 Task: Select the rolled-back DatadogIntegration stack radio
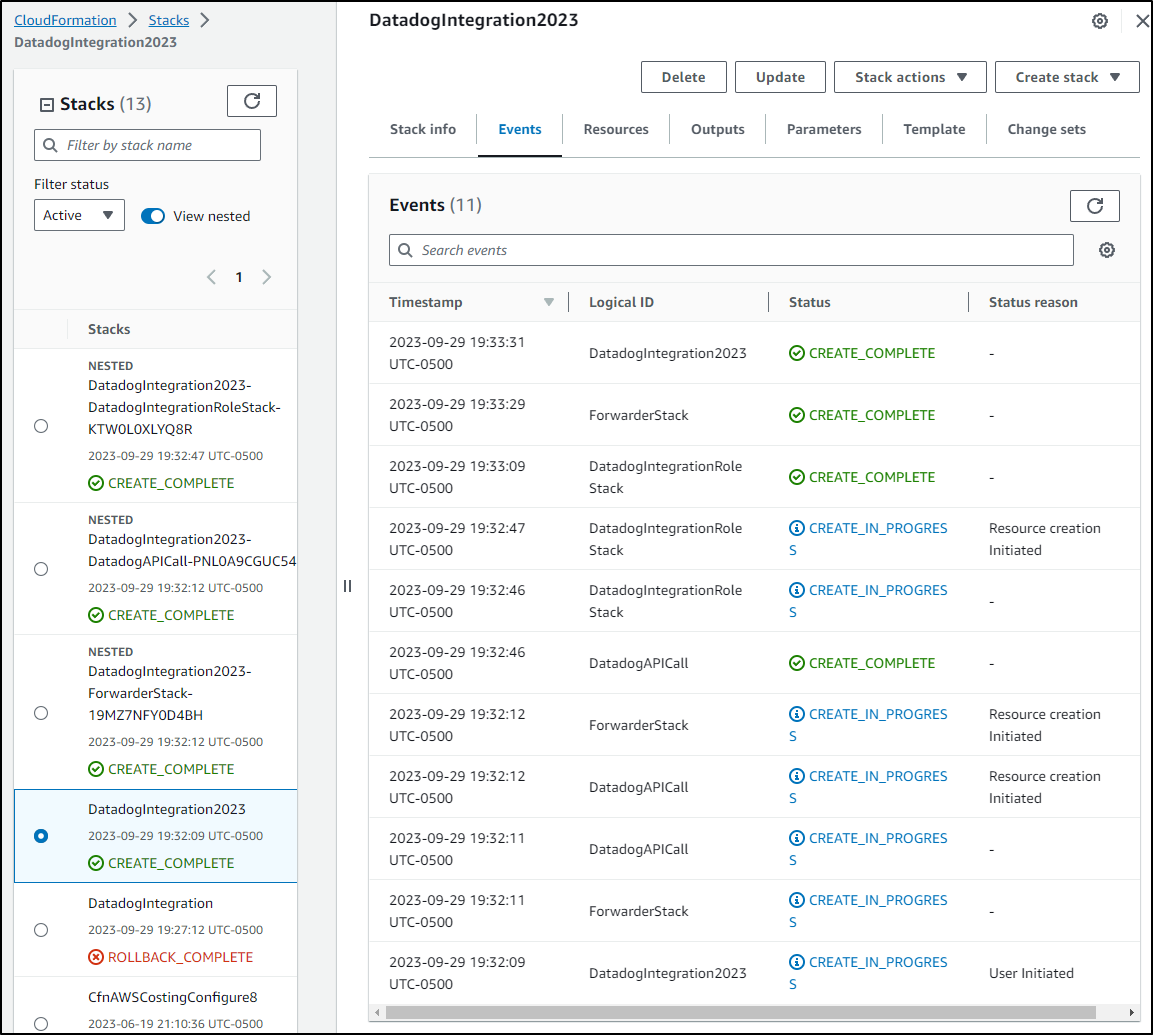click(41, 930)
